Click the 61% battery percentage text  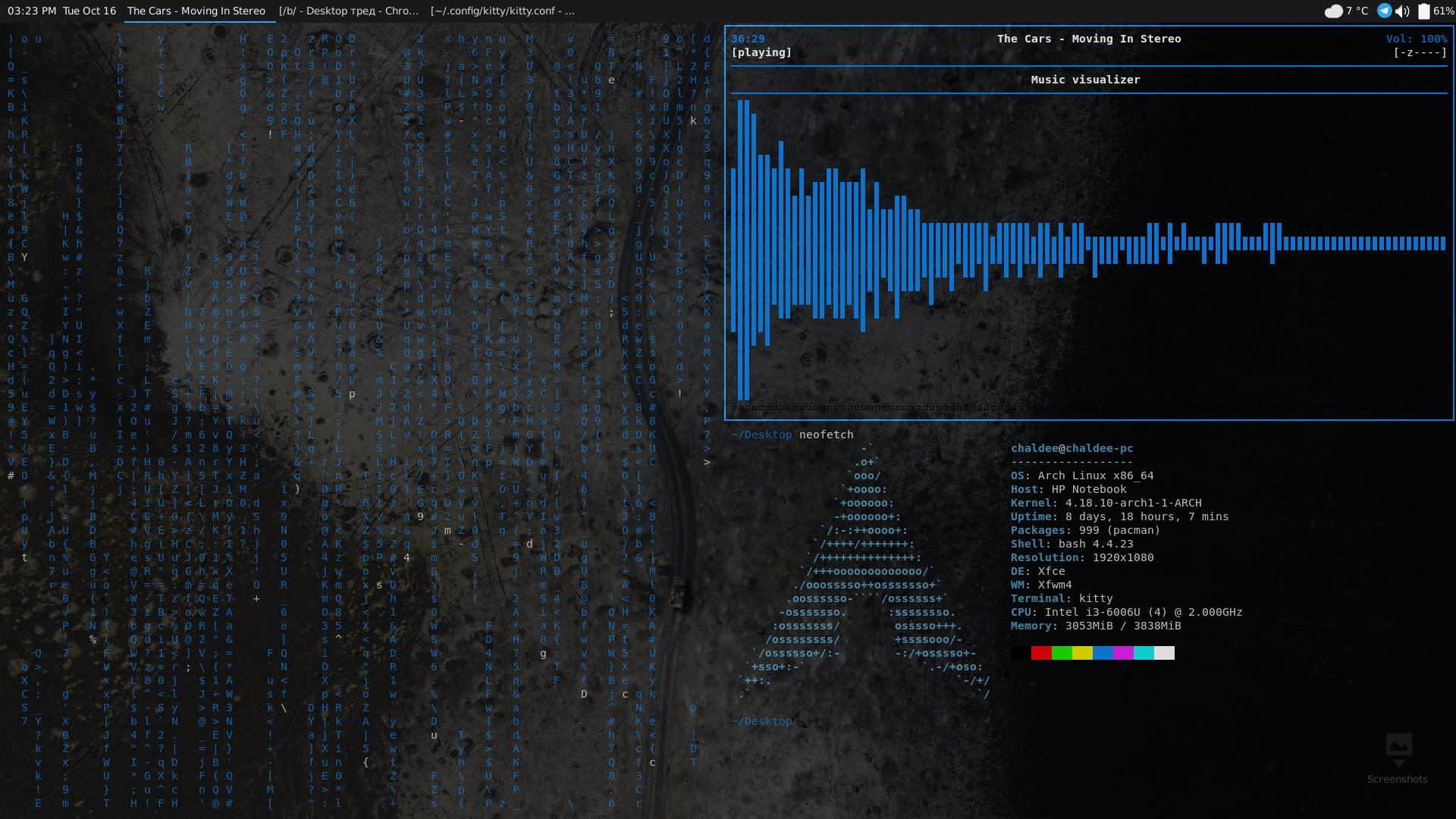click(1444, 11)
